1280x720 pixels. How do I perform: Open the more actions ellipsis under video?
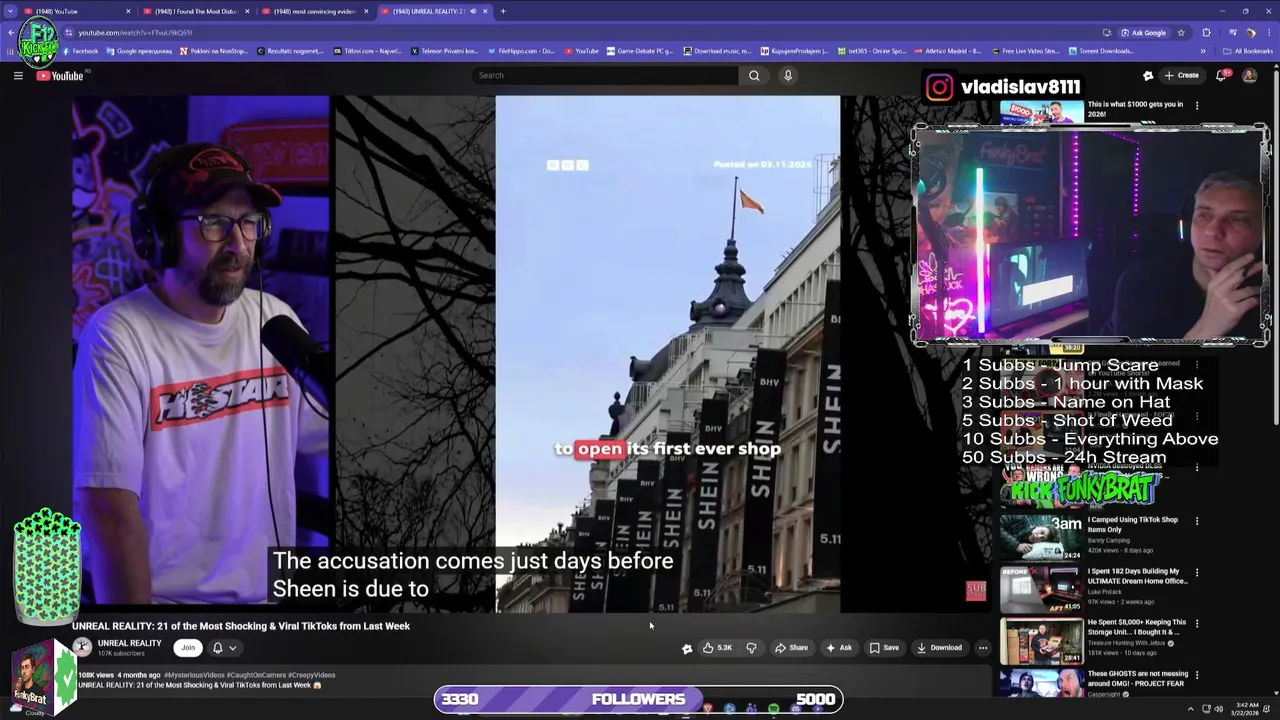tap(983, 648)
